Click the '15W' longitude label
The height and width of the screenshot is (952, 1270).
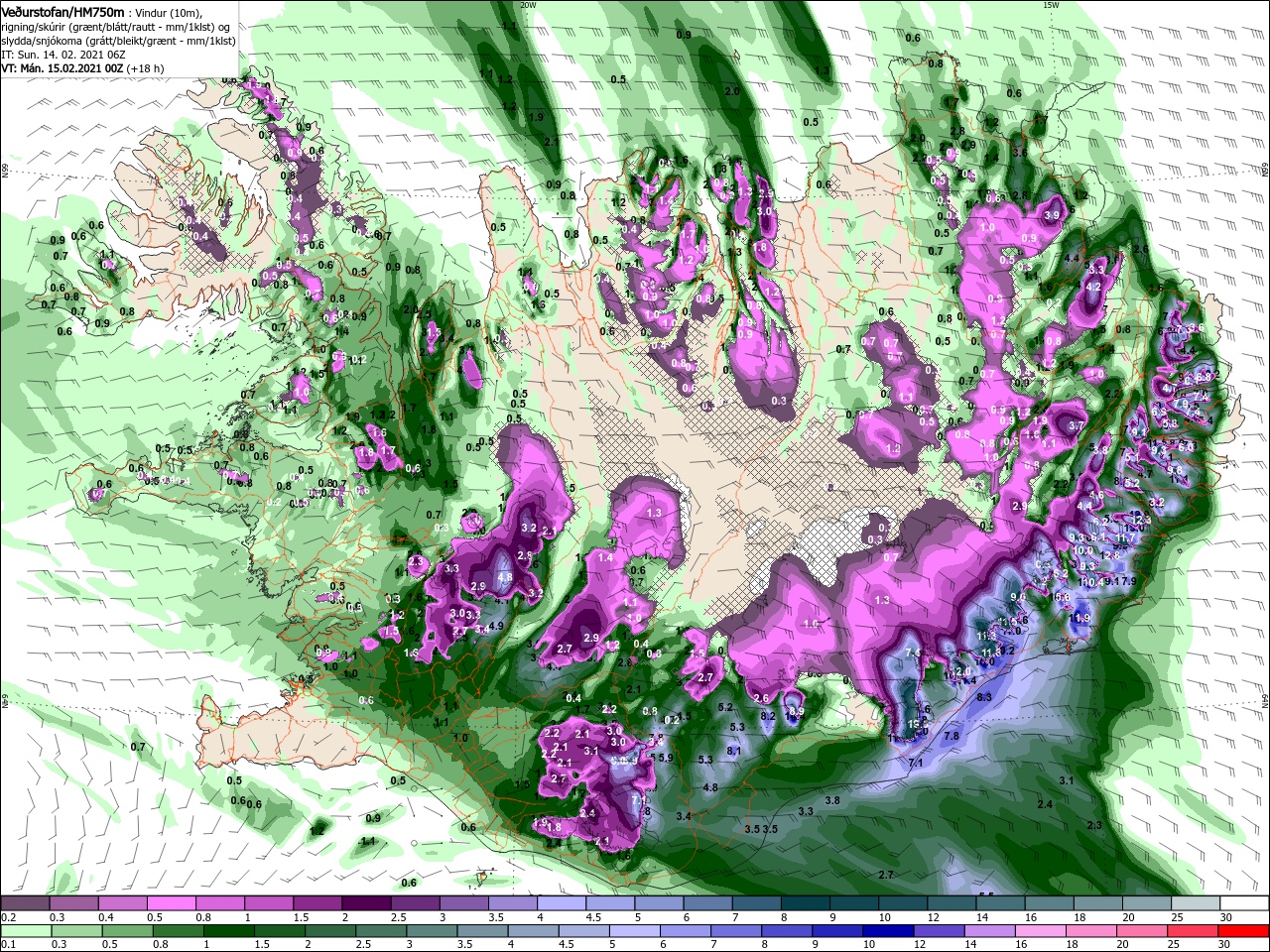[x=1051, y=5]
